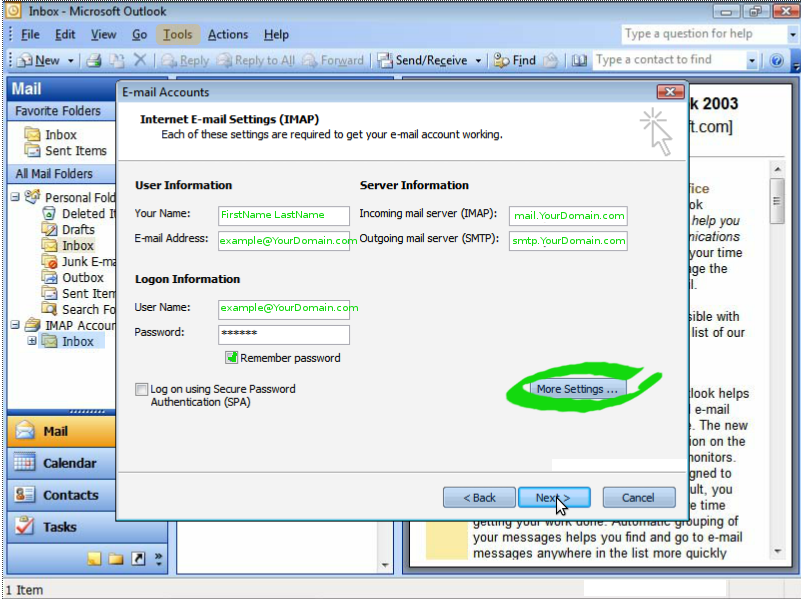The height and width of the screenshot is (599, 801).
Task: Open the Address Book icon
Action: tap(578, 60)
